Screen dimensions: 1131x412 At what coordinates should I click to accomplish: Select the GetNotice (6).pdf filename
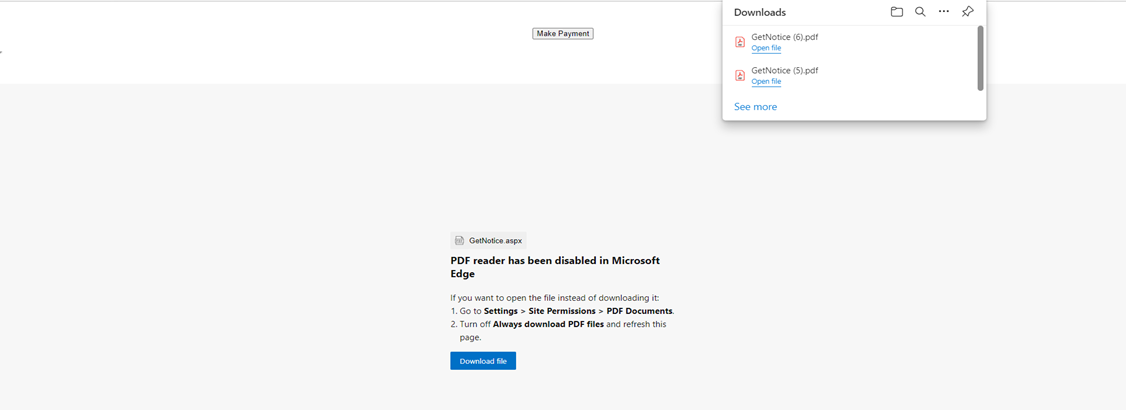(x=784, y=37)
